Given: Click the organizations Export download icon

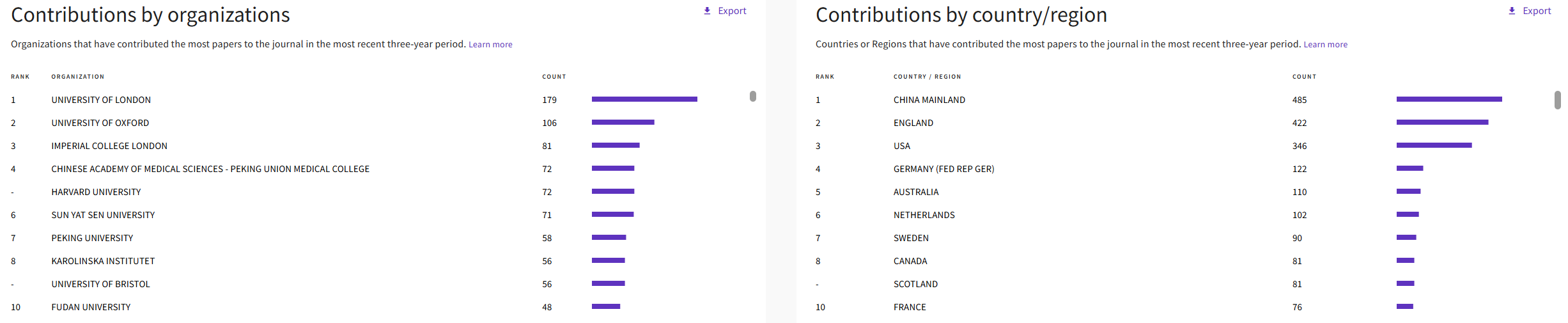Looking at the screenshot, I should (707, 11).
